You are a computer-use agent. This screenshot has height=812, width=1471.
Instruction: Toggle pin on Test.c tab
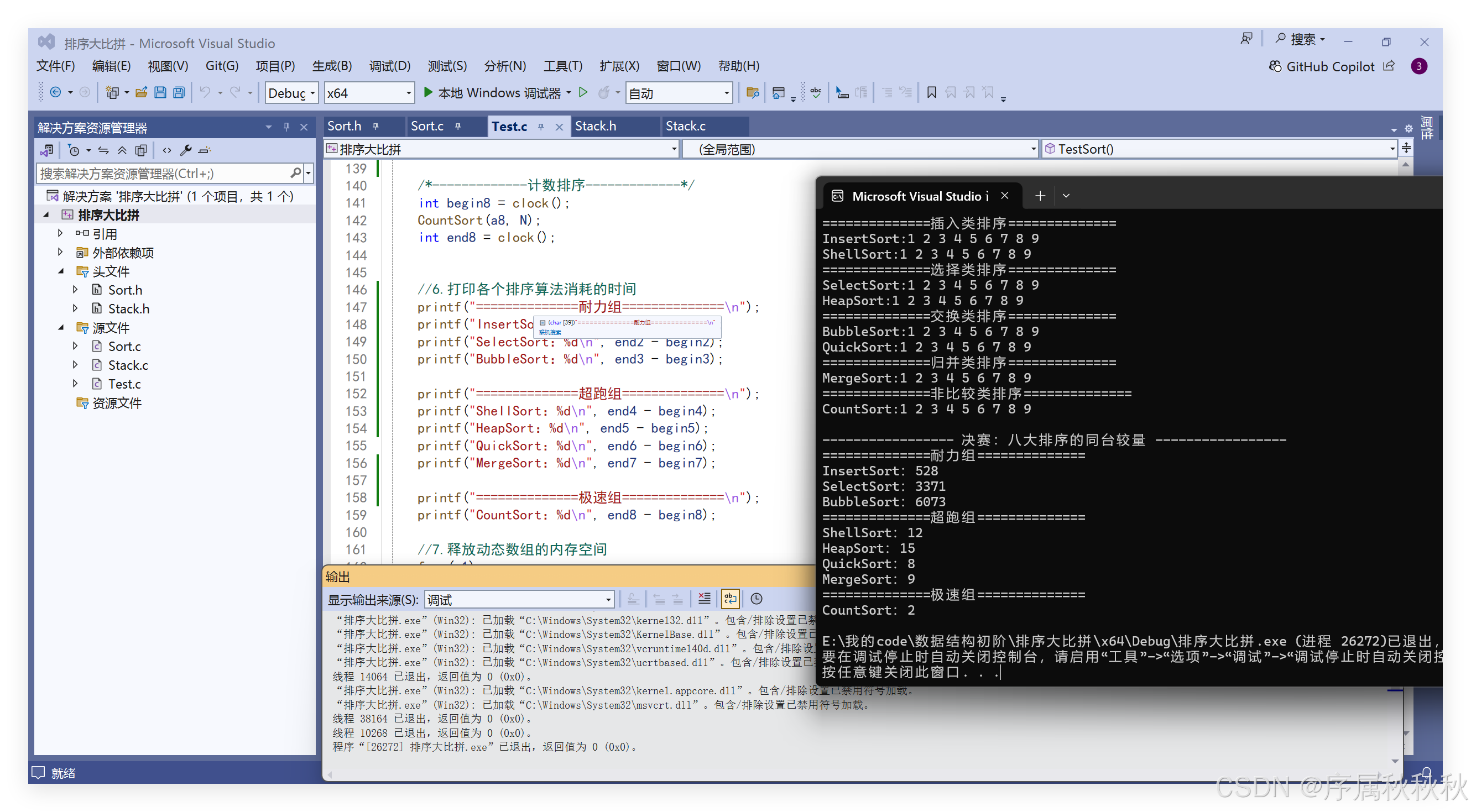click(x=540, y=127)
